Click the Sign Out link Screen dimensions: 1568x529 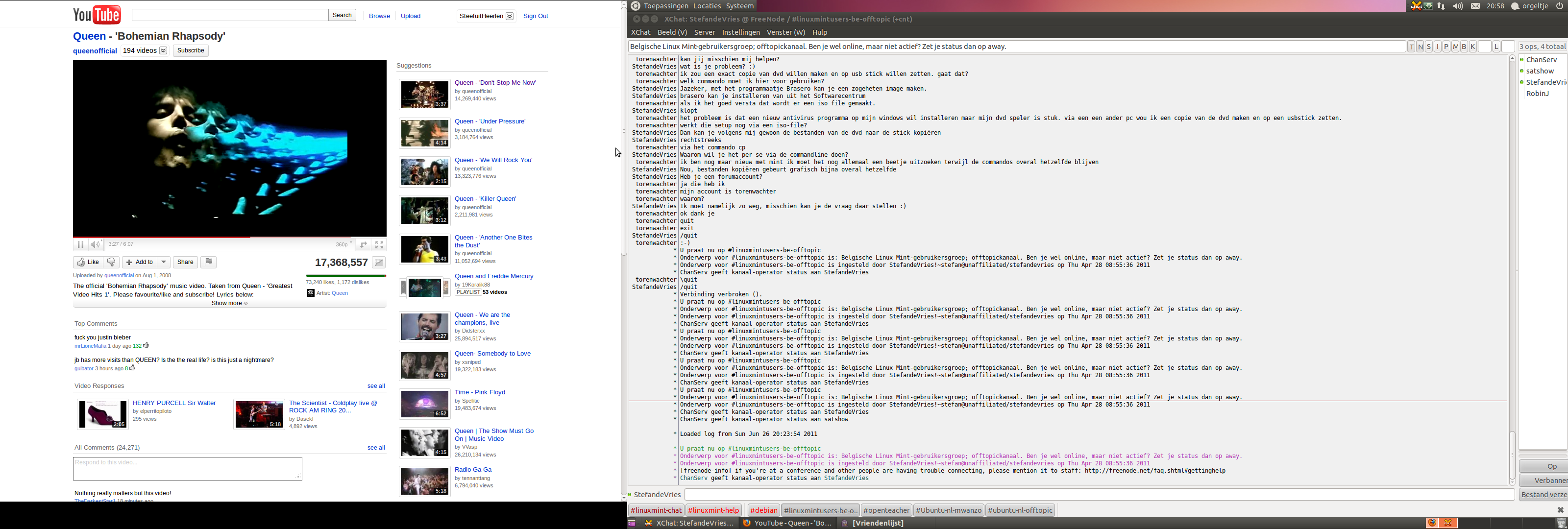pos(536,17)
